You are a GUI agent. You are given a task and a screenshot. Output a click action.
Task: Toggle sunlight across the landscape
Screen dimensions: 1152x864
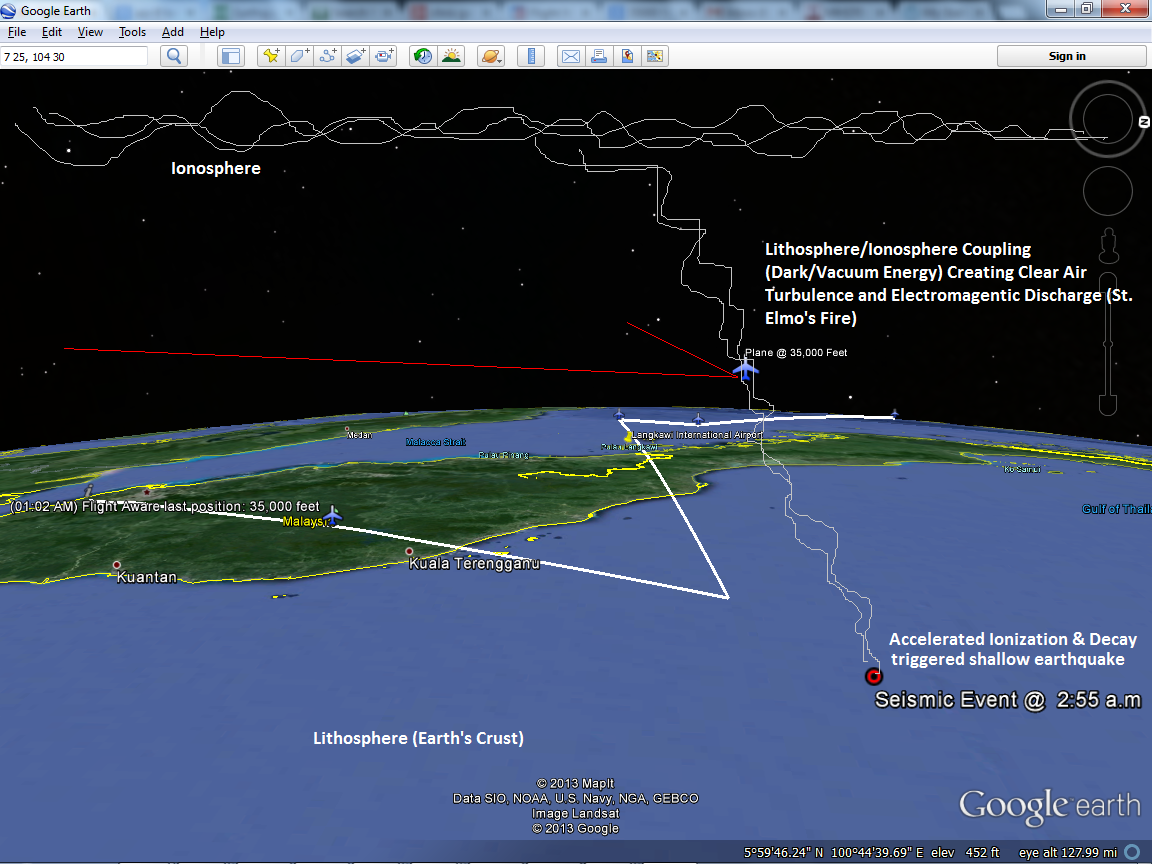click(x=452, y=56)
